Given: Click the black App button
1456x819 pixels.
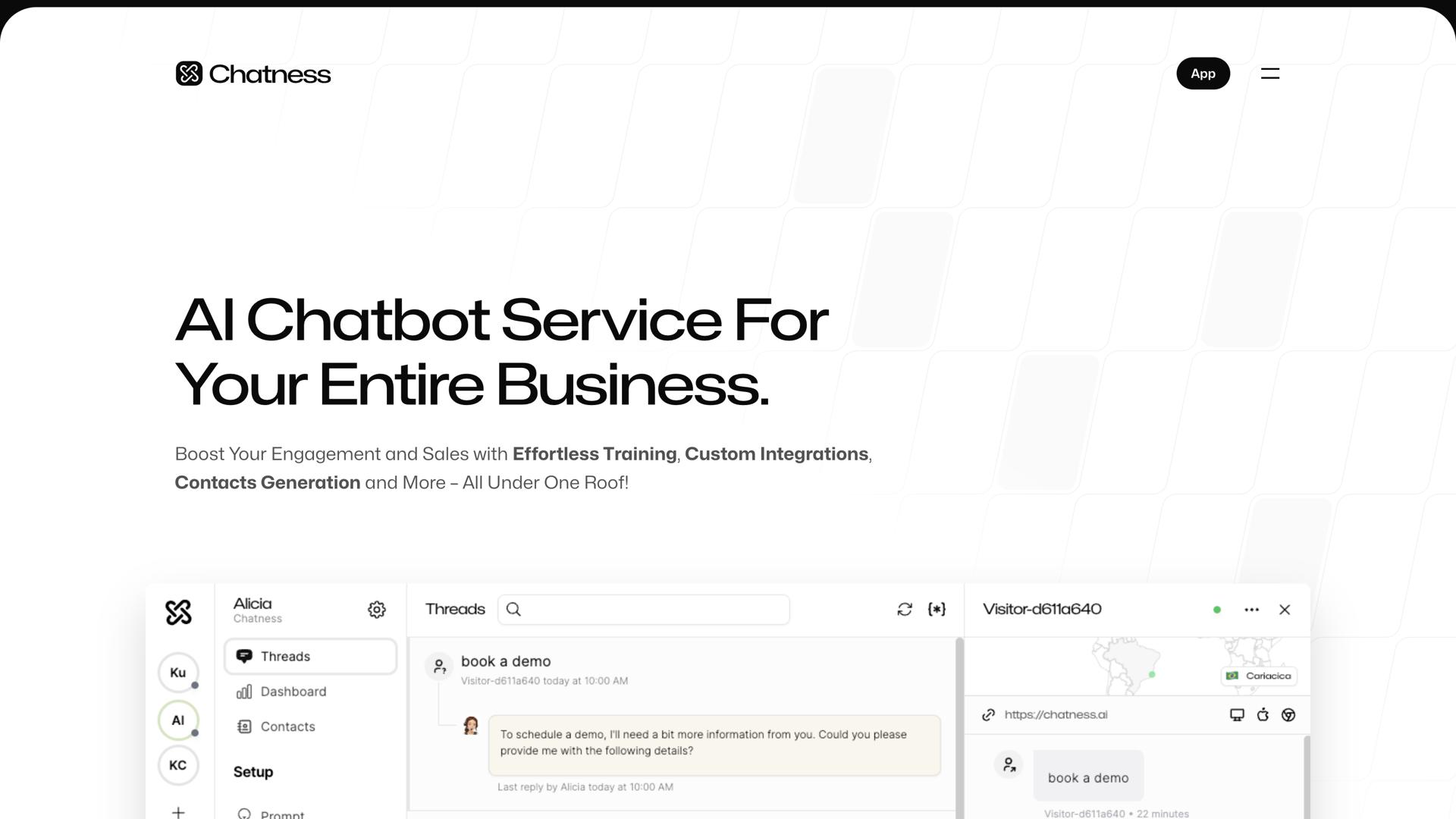Looking at the screenshot, I should pyautogui.click(x=1203, y=74).
